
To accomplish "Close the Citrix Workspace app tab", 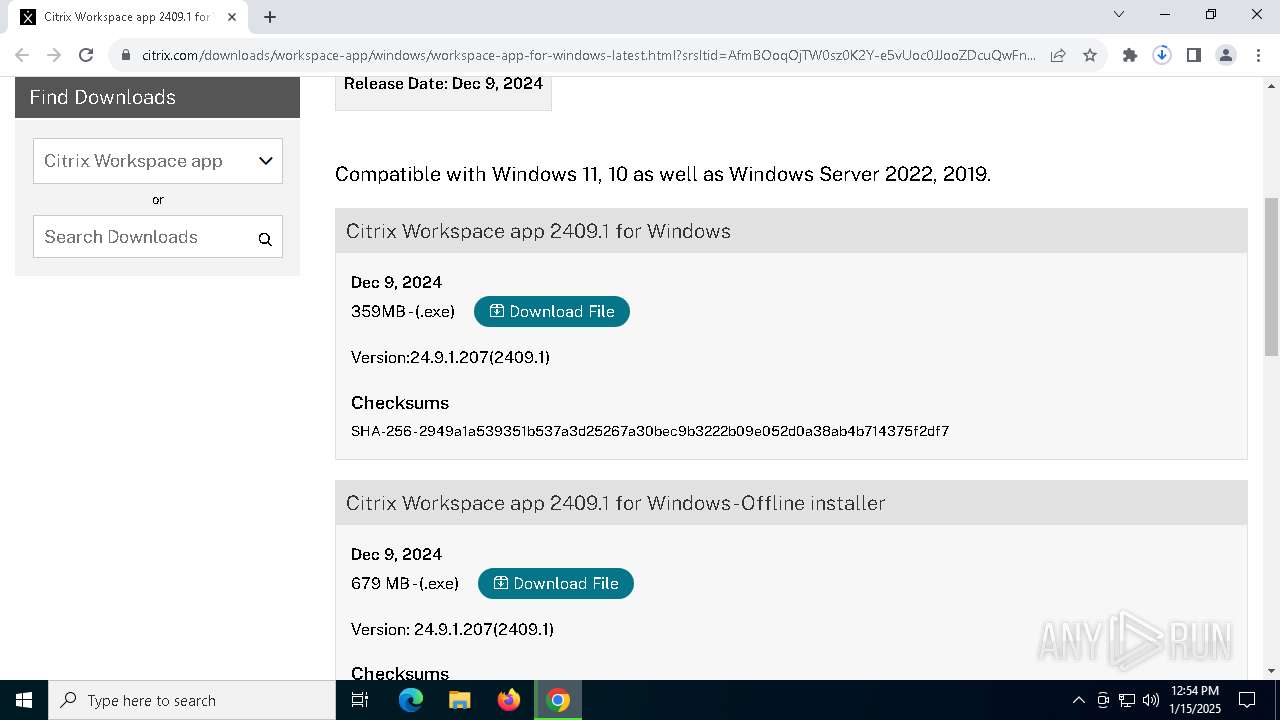I will 232,17.
